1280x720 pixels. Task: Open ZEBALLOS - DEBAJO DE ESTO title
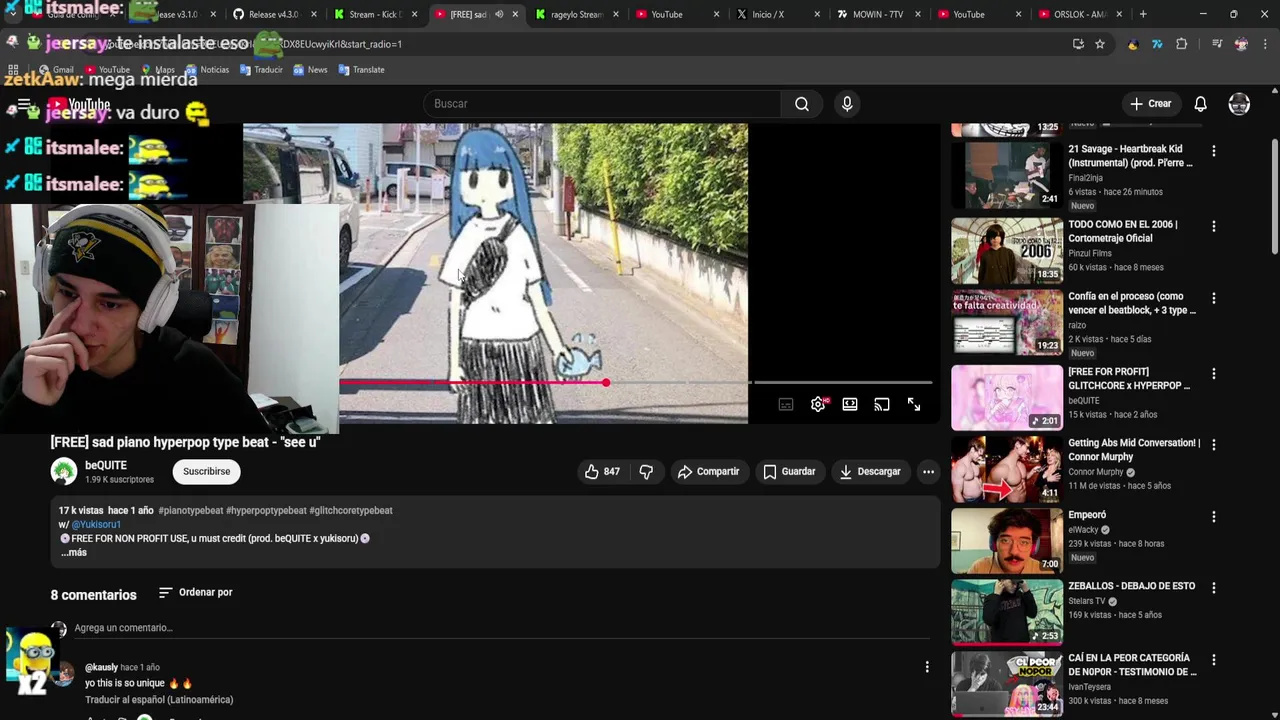point(1131,586)
